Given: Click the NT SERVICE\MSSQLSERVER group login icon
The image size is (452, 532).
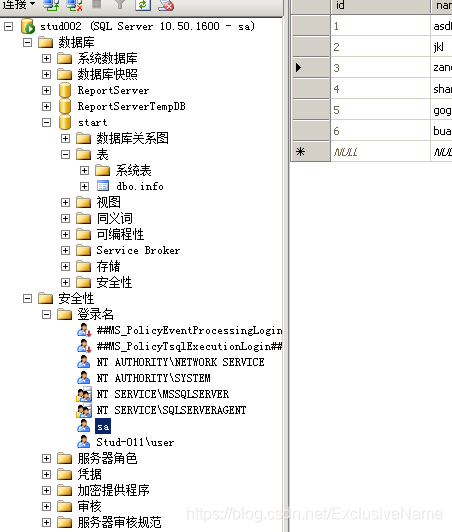Looking at the screenshot, I should pyautogui.click(x=84, y=394).
